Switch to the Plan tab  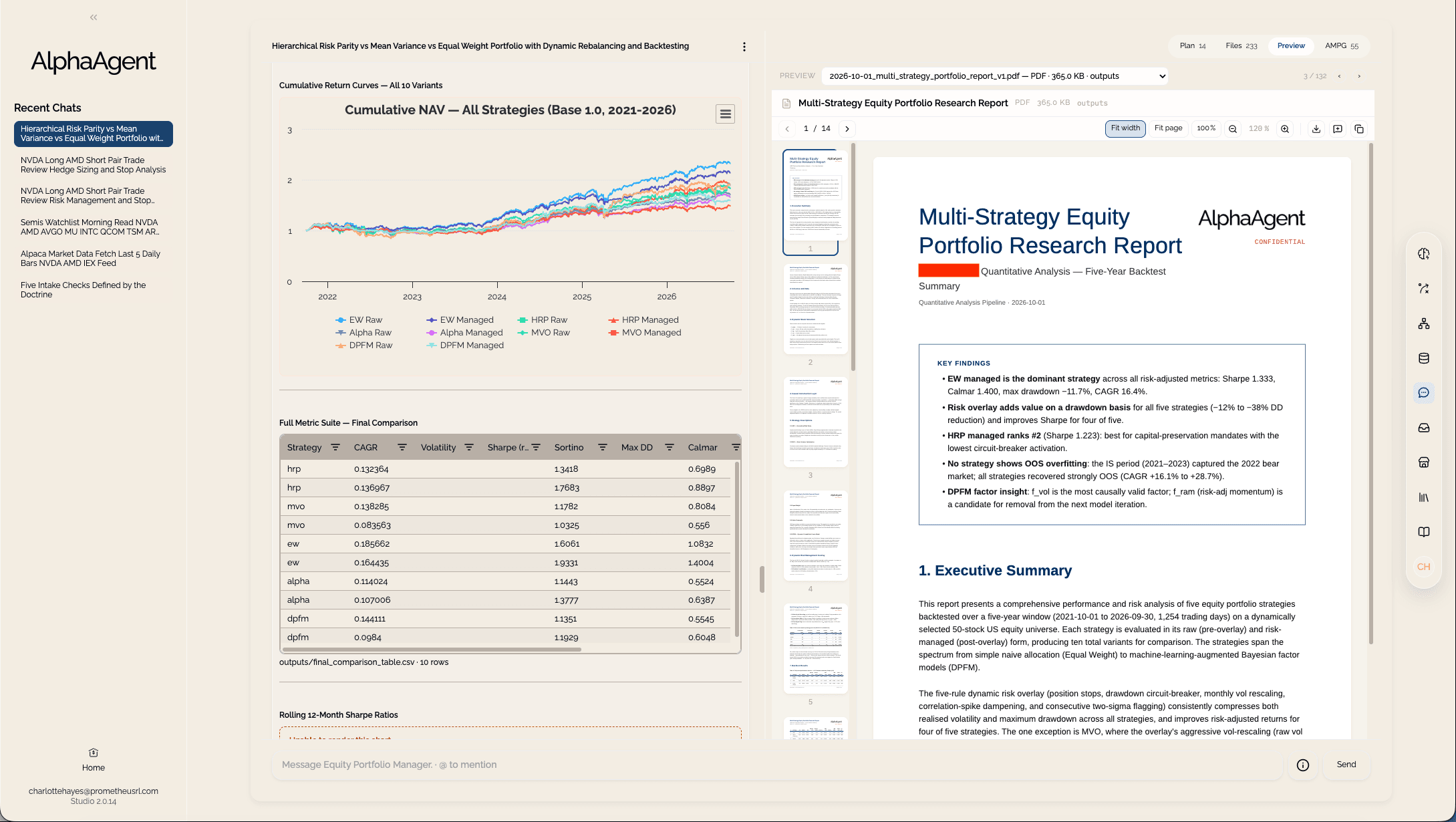click(x=1193, y=46)
